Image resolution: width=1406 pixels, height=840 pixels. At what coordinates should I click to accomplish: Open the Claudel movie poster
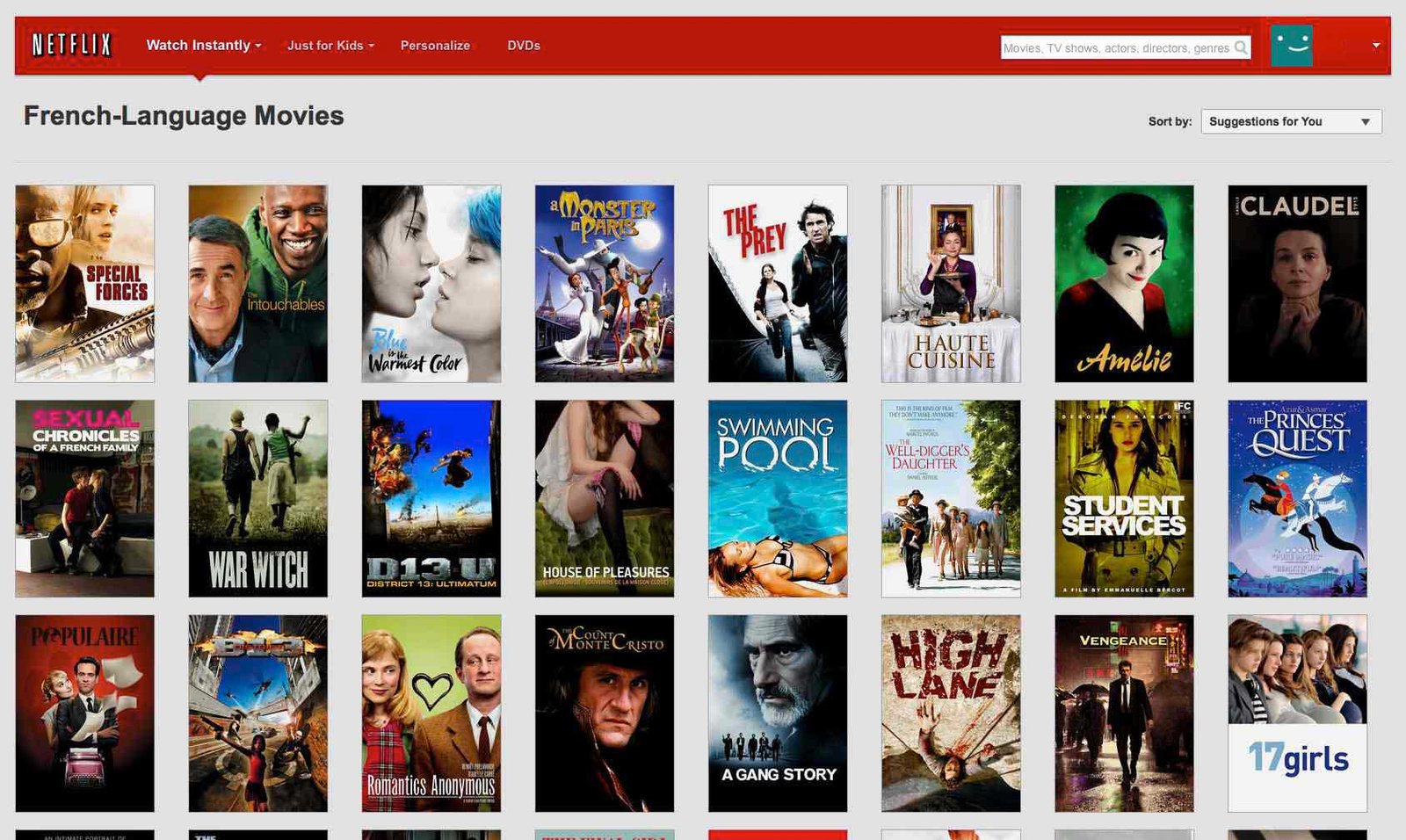(1297, 284)
